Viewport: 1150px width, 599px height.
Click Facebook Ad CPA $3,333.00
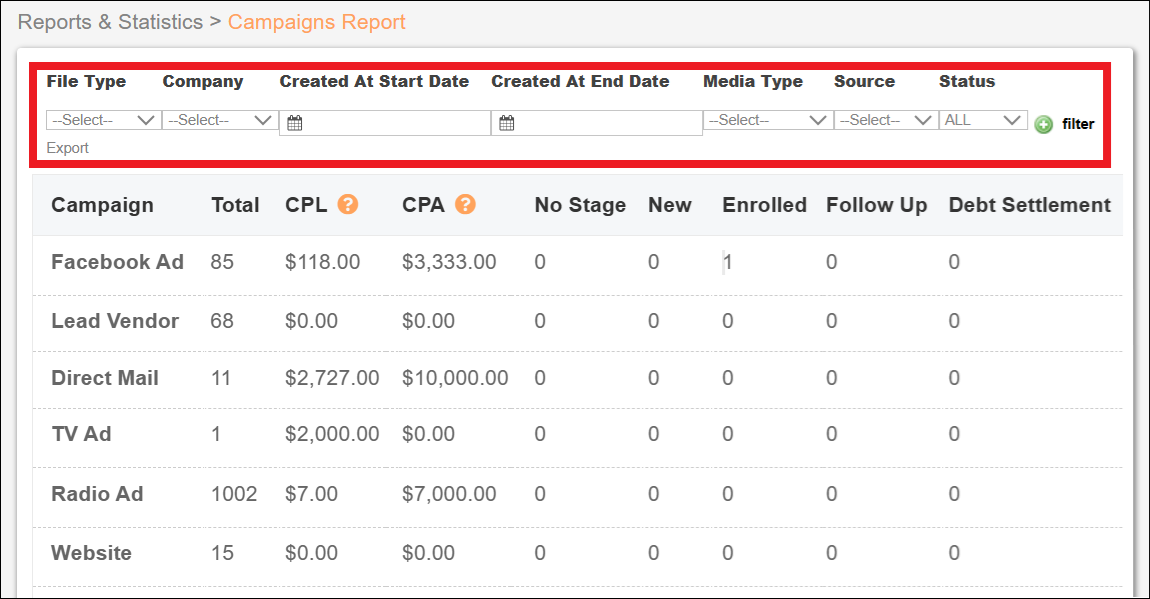(x=449, y=262)
